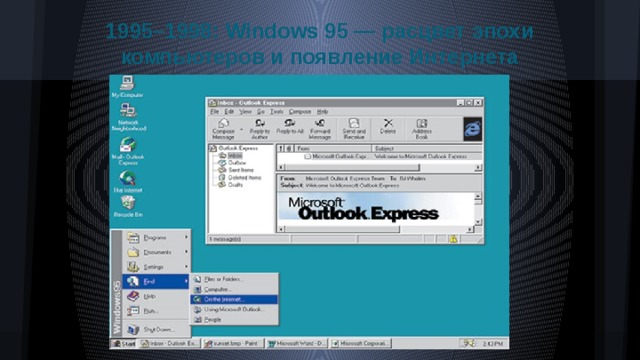640x360 pixels.
Task: Click system tray icon beside clock
Action: (x=469, y=344)
